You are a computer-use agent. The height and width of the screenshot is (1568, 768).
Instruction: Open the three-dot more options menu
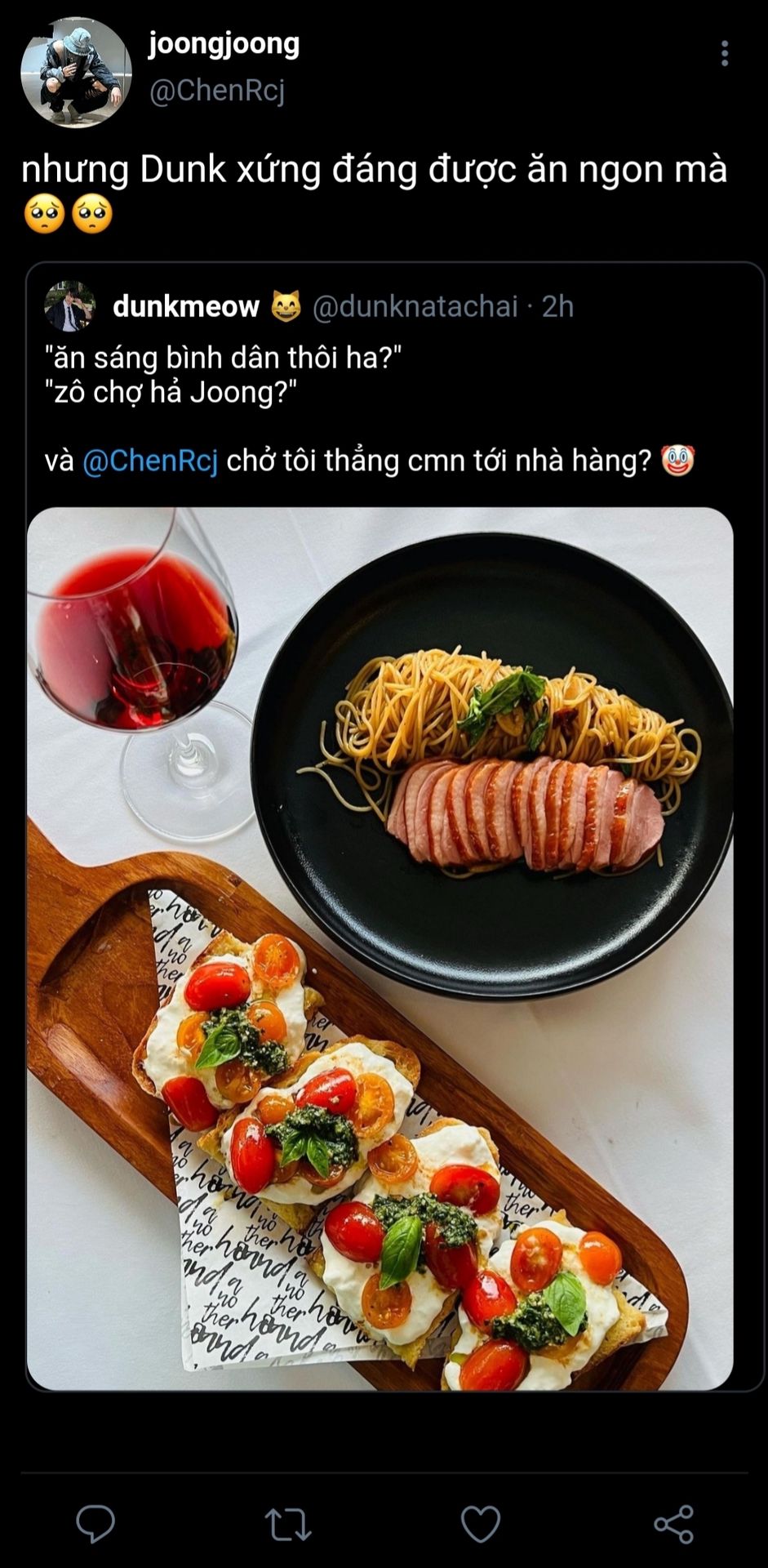click(x=724, y=54)
